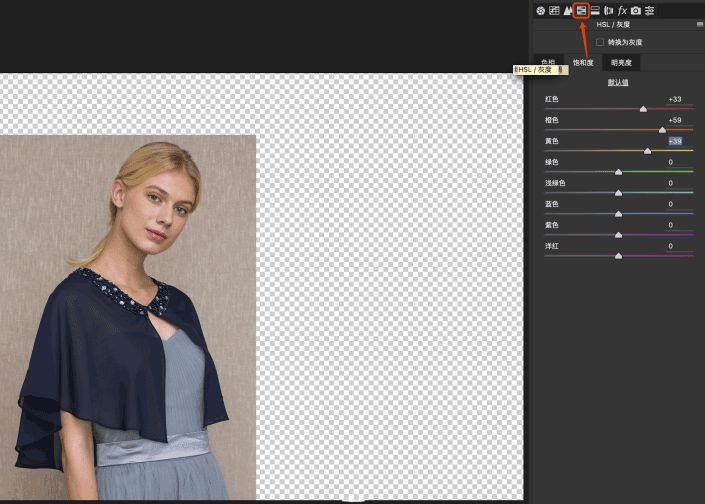Image resolution: width=705 pixels, height=504 pixels.
Task: Open the Presets sliders icon
Action: [649, 10]
